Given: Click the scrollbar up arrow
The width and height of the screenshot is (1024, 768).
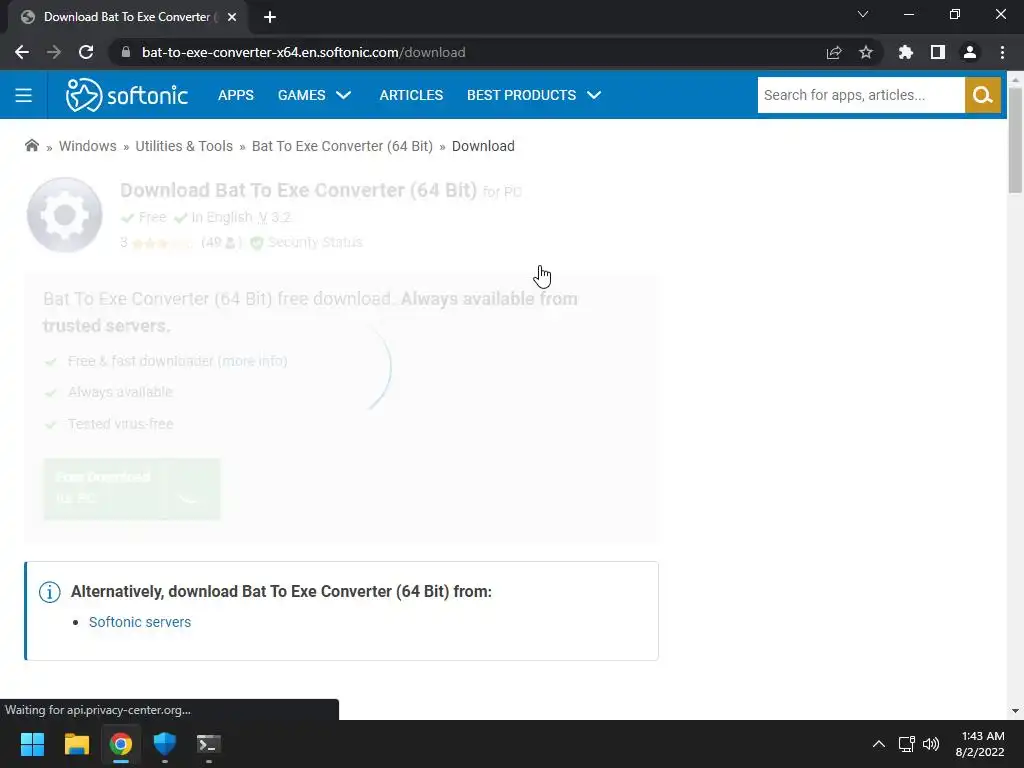Looking at the screenshot, I should (x=1015, y=79).
